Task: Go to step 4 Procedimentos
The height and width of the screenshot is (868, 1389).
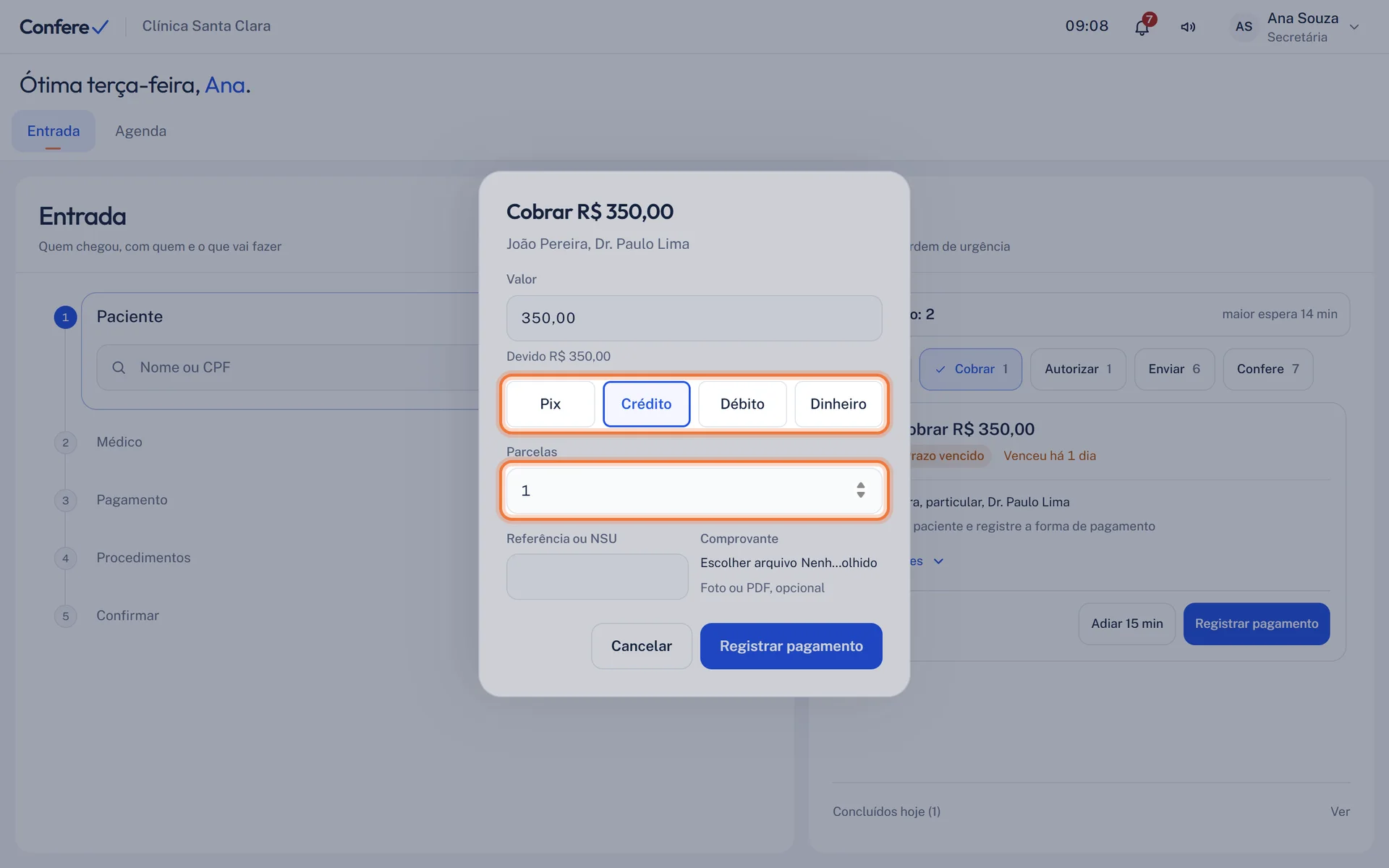Action: [x=143, y=558]
